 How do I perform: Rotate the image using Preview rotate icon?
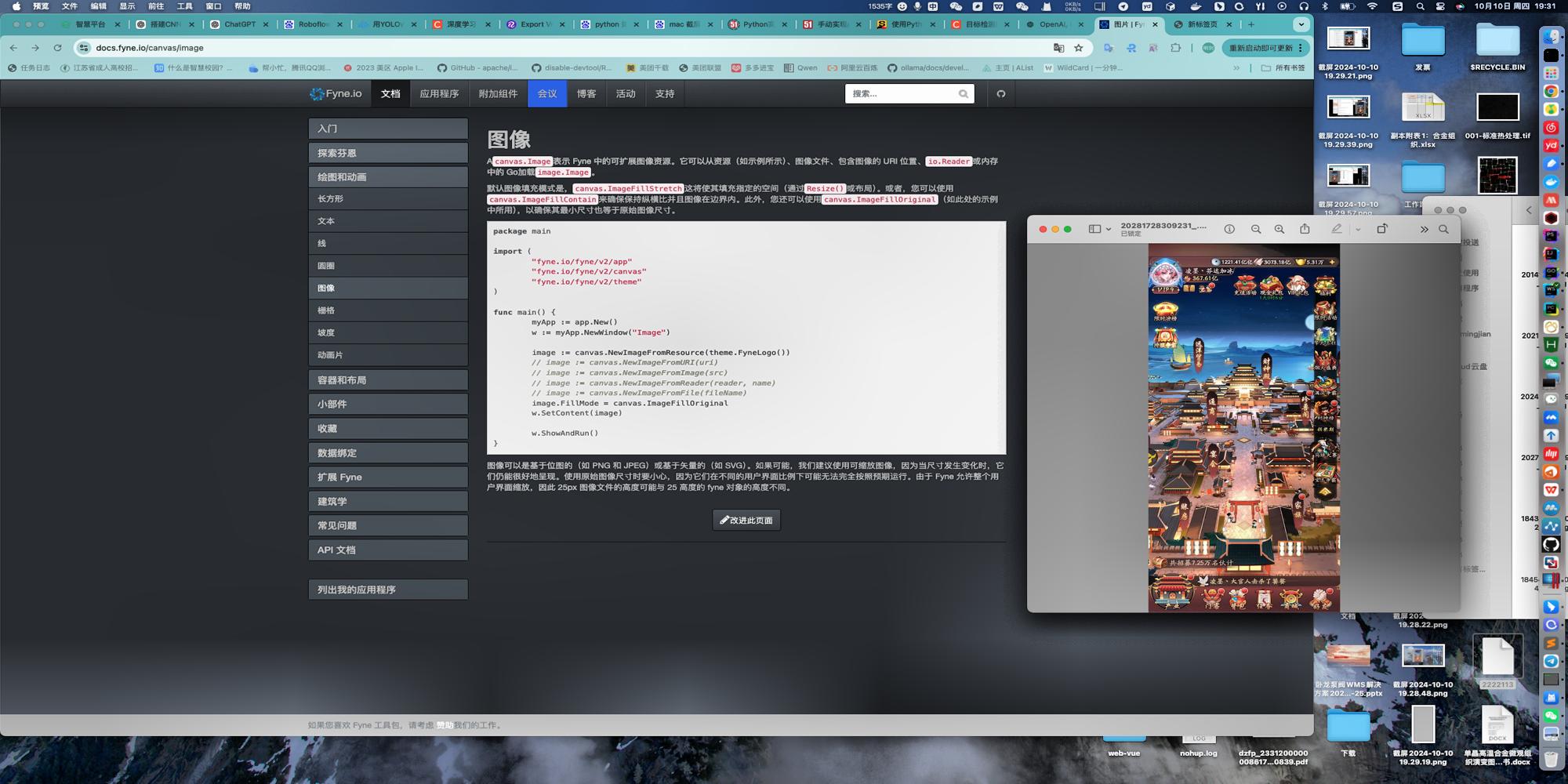tap(1381, 229)
